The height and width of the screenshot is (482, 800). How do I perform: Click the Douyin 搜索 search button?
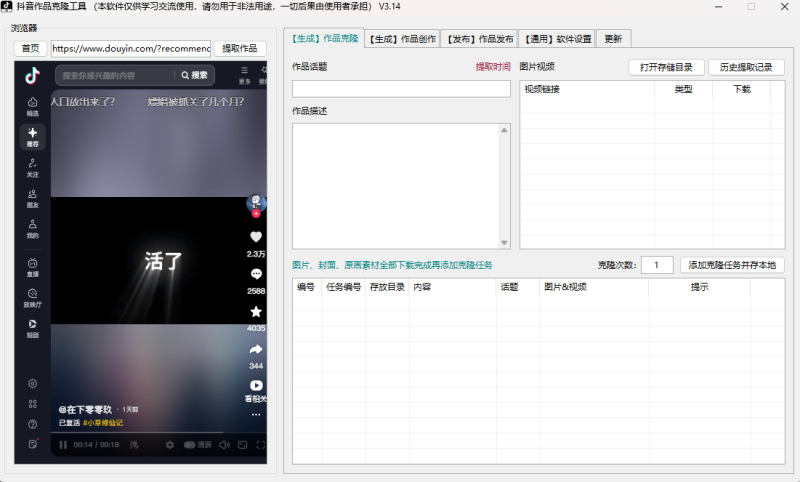(x=194, y=75)
